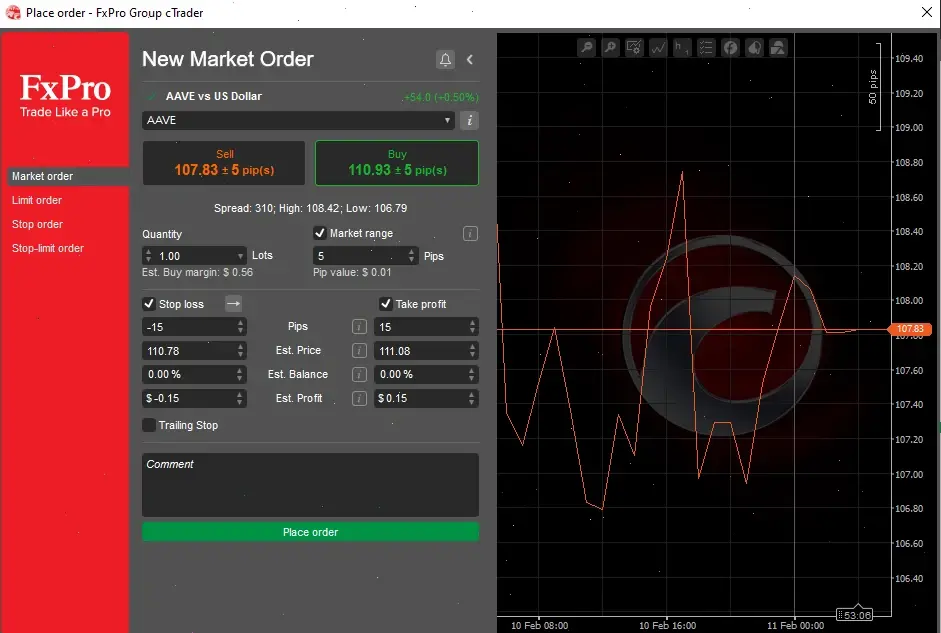Switch to the Limit order tab
Screen dimensions: 941x633
pyautogui.click(x=37, y=200)
